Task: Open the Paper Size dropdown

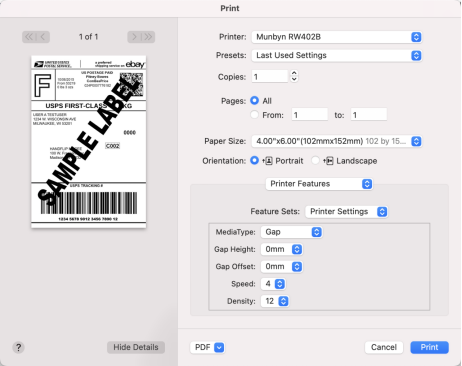Action: (337, 141)
